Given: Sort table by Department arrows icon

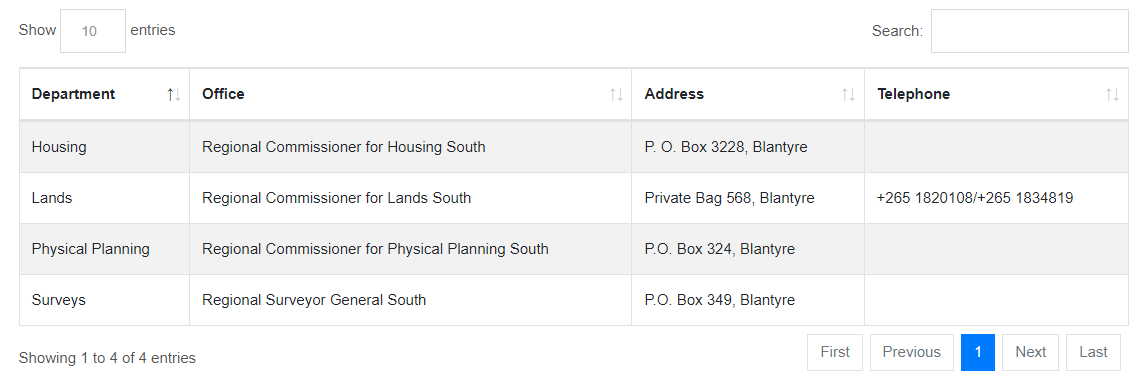Looking at the screenshot, I should (x=173, y=94).
